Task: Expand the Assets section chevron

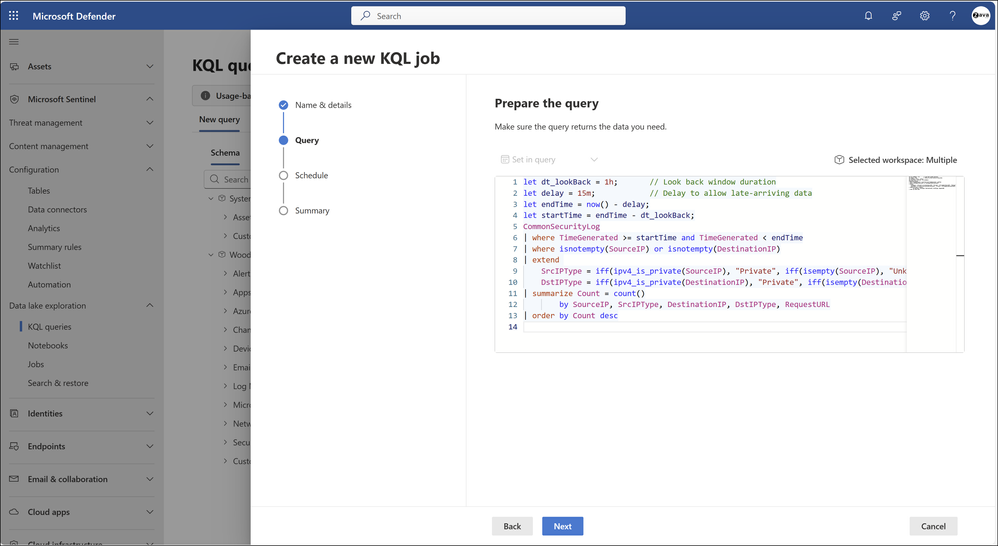Action: tap(150, 66)
